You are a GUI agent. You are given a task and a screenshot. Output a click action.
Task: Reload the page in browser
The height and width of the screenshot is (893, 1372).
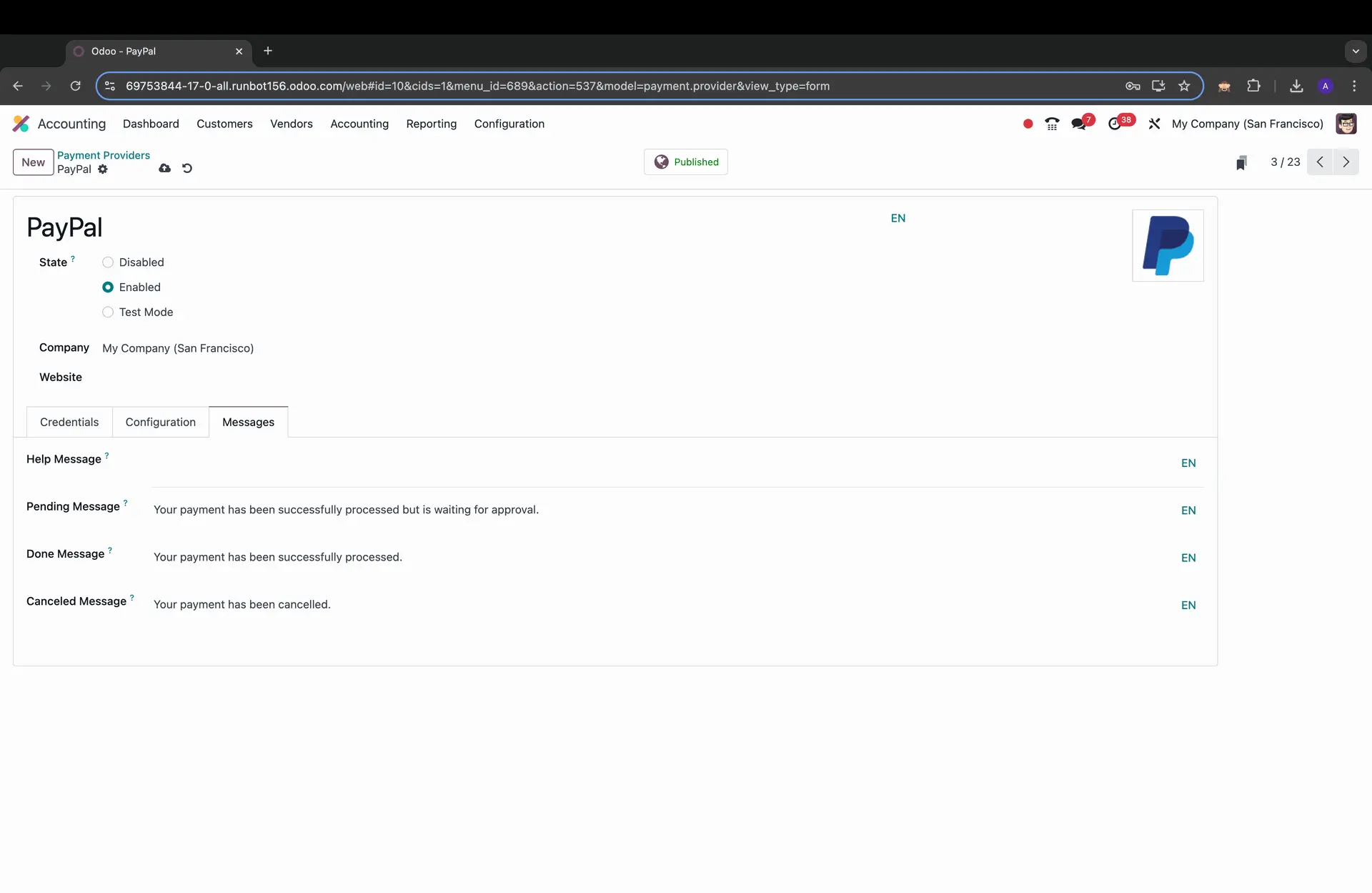[75, 86]
